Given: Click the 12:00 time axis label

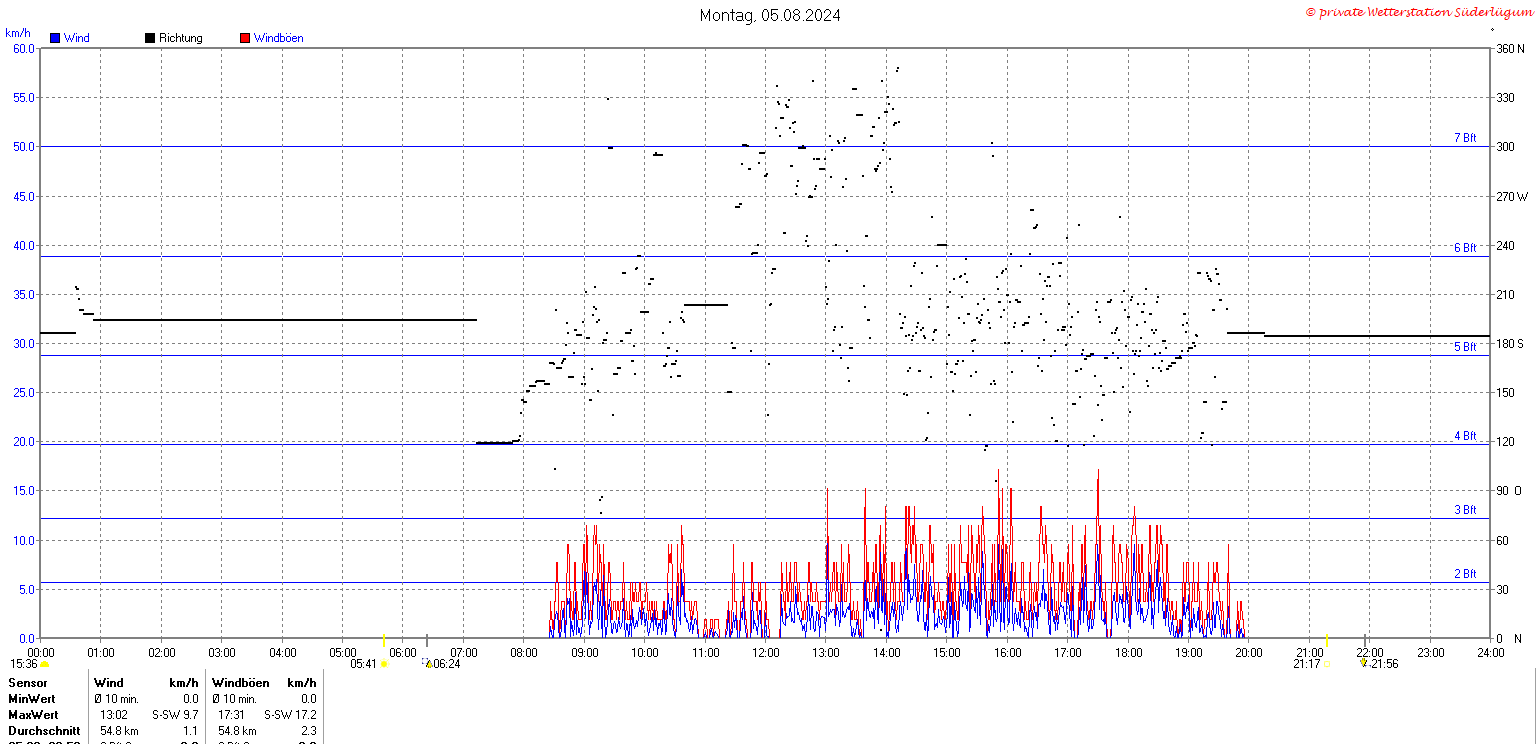Looking at the screenshot, I should 766,653.
